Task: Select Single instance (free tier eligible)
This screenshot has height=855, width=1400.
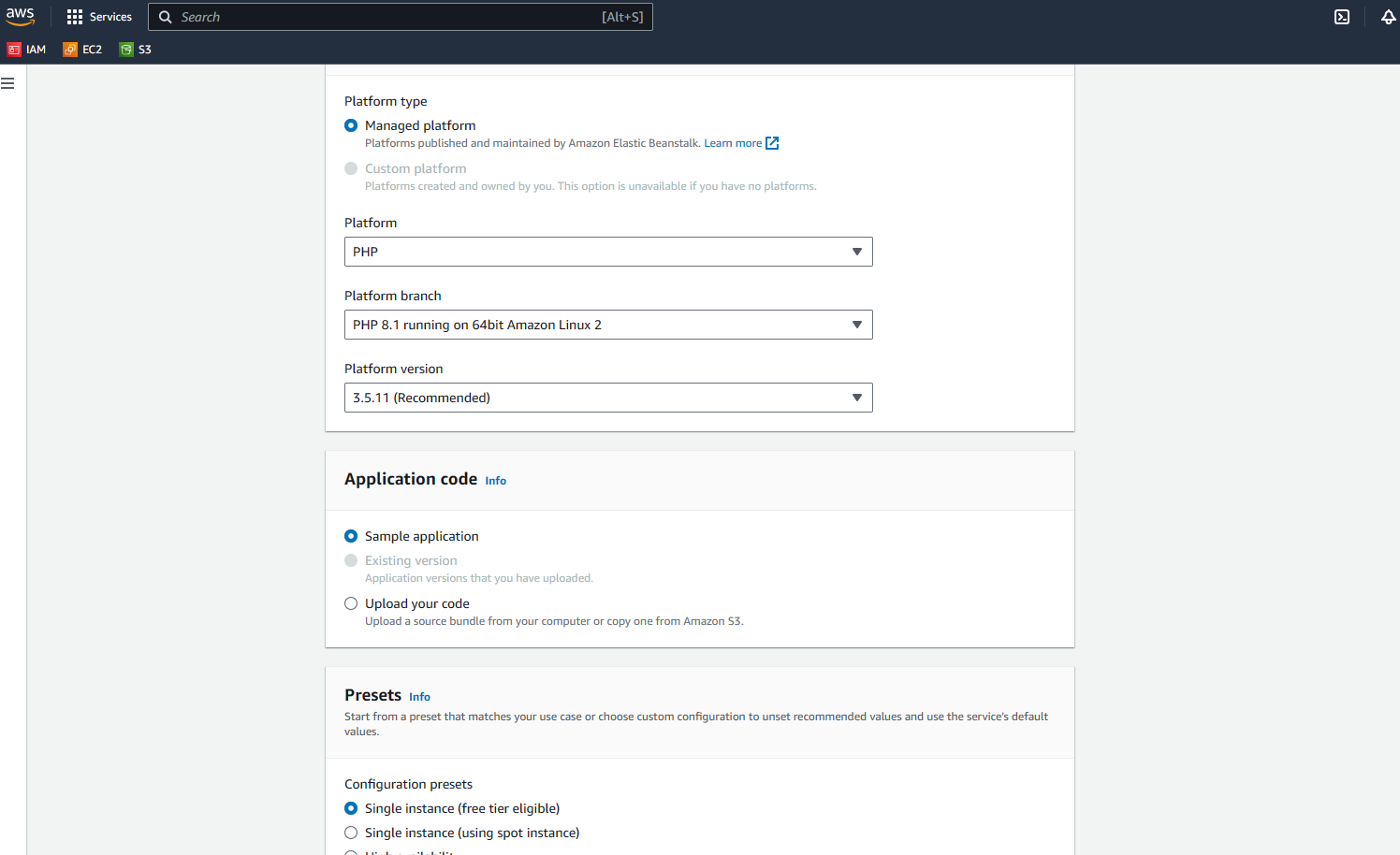Action: (351, 808)
